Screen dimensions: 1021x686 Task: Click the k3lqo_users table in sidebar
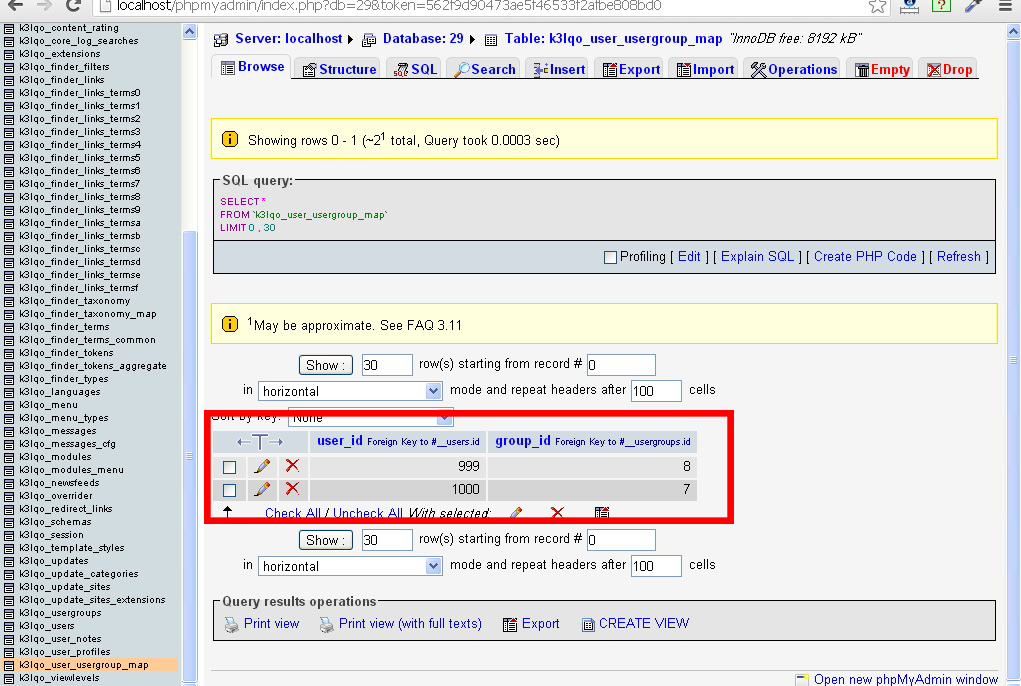[47, 626]
